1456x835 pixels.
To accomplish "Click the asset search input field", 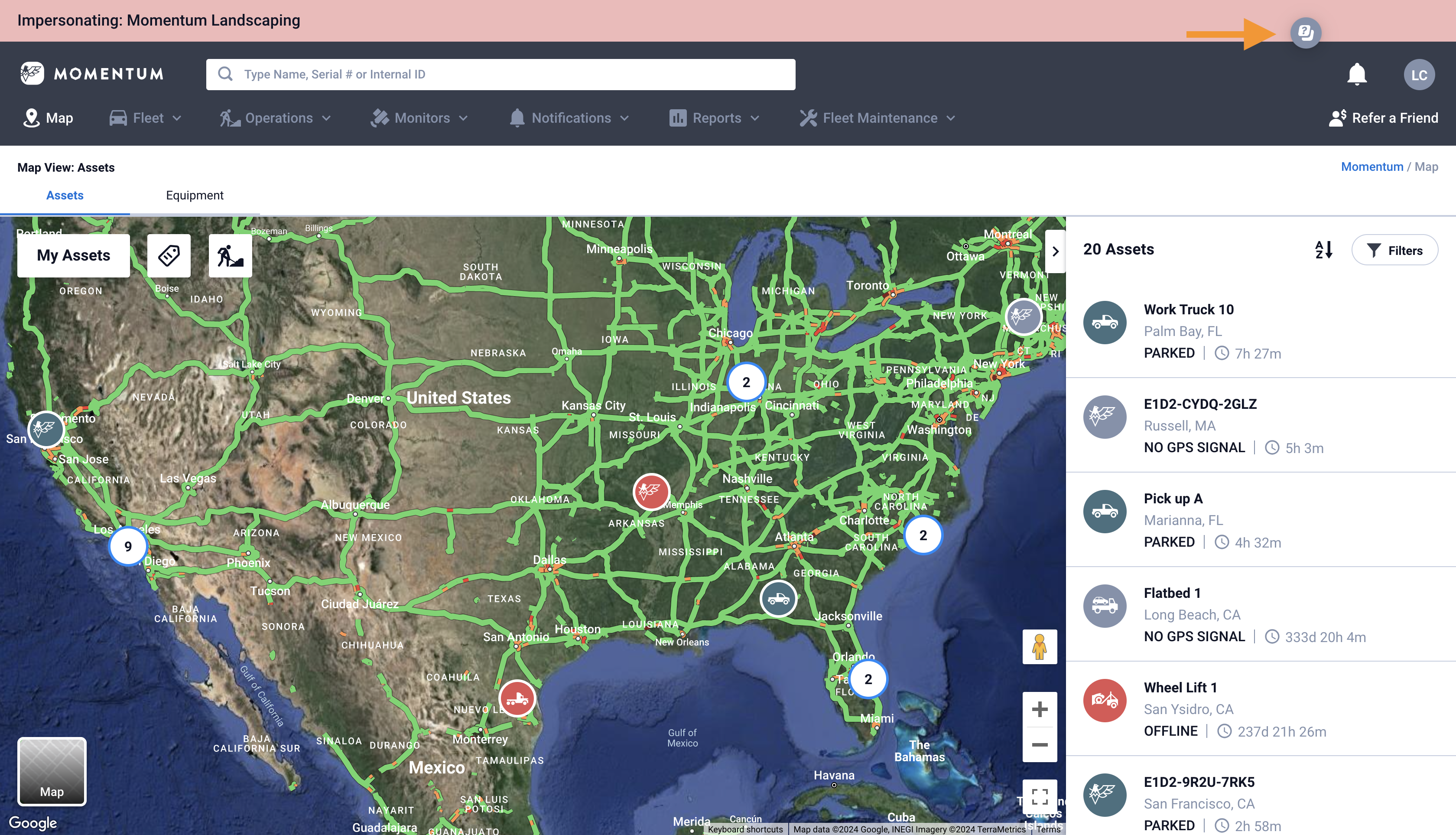I will click(500, 75).
